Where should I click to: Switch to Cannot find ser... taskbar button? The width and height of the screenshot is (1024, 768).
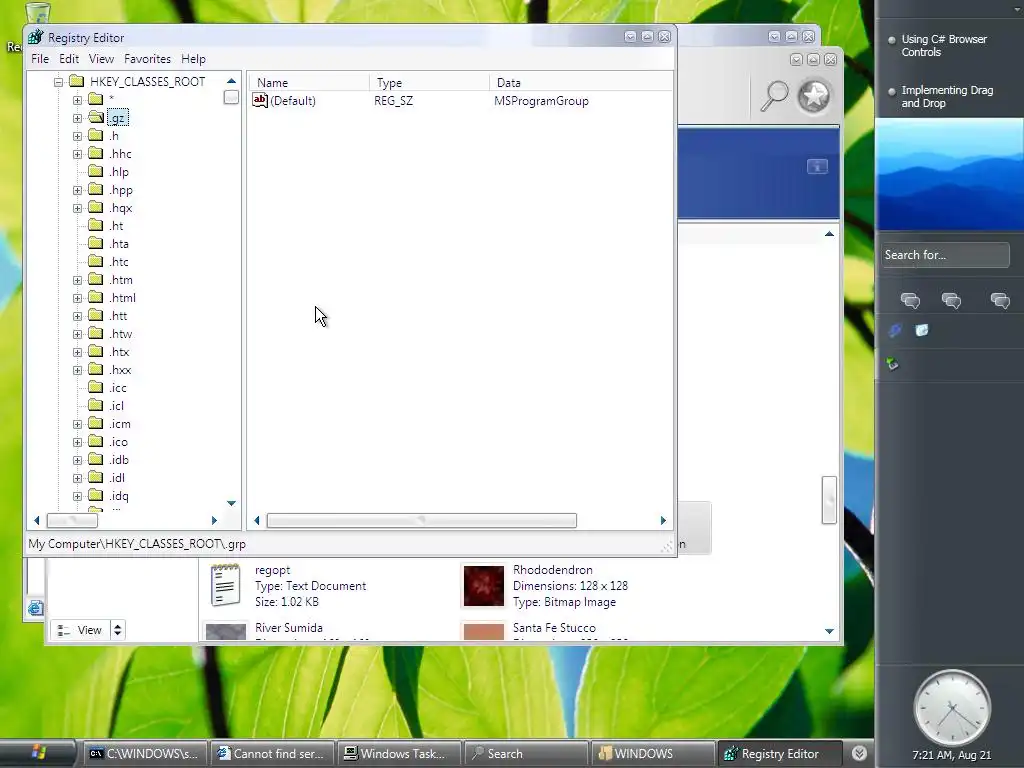click(x=271, y=754)
